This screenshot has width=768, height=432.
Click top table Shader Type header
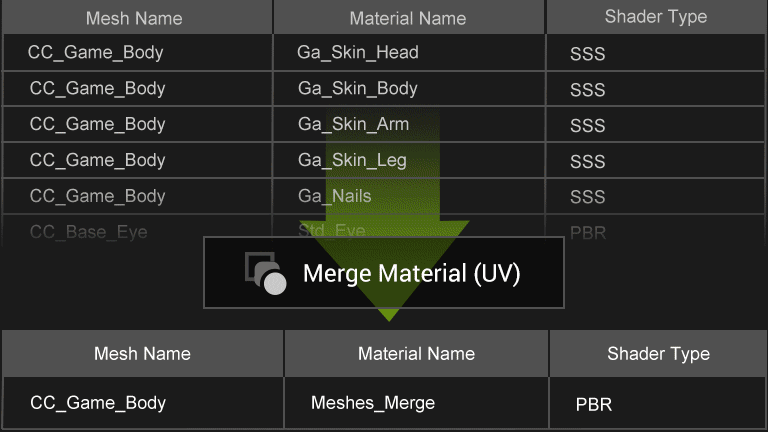coord(655,17)
